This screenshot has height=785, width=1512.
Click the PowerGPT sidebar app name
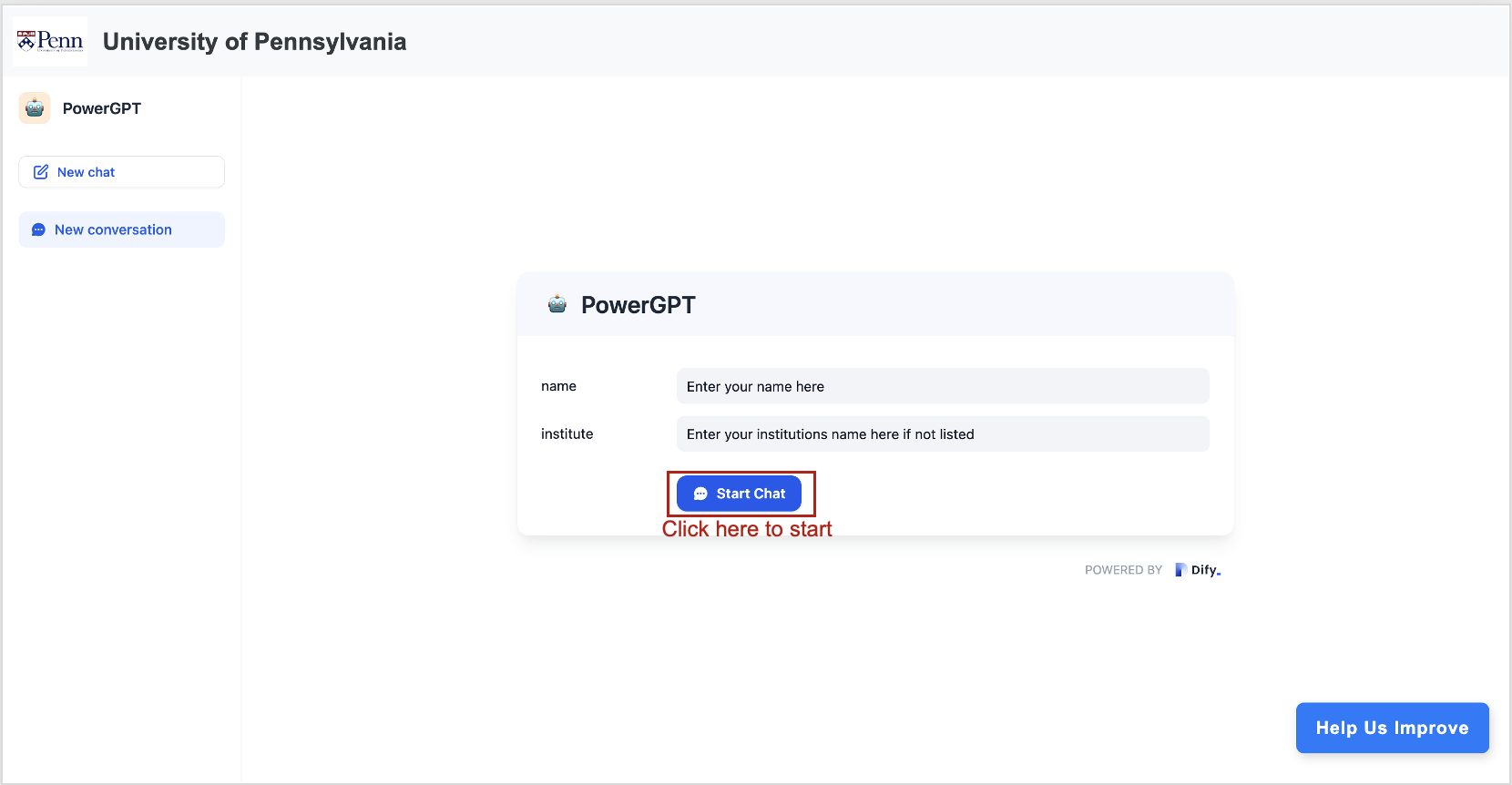(x=102, y=108)
